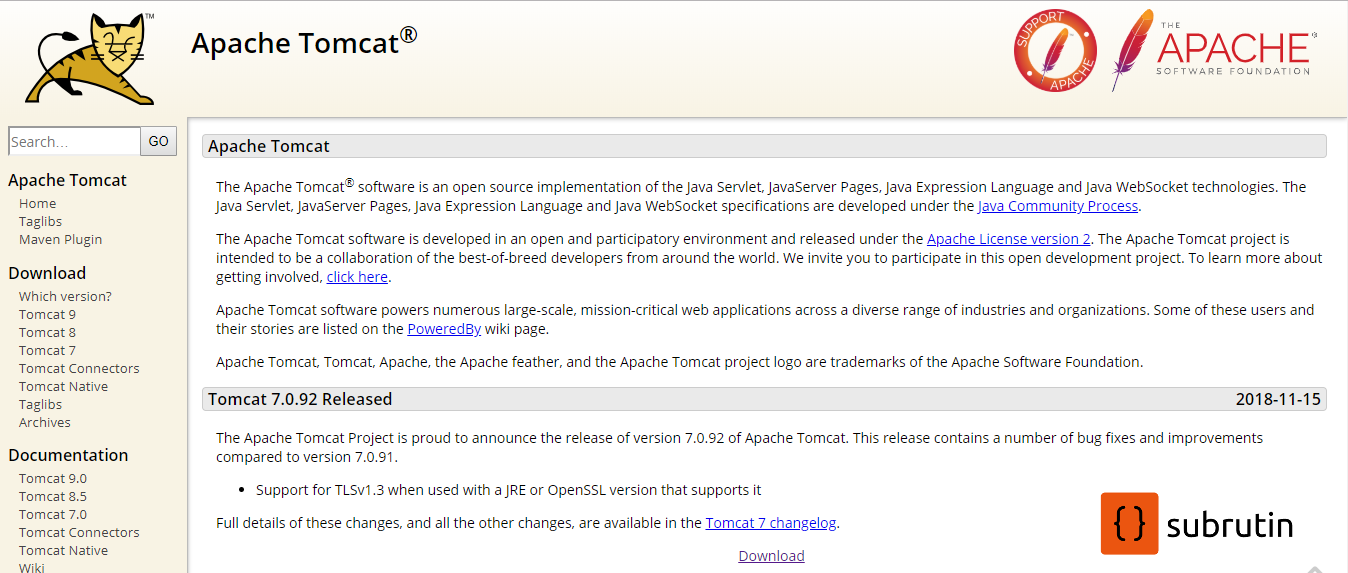Image resolution: width=1348 pixels, height=573 pixels.
Task: Open the Tomcat 7 changelog link
Action: [x=771, y=523]
